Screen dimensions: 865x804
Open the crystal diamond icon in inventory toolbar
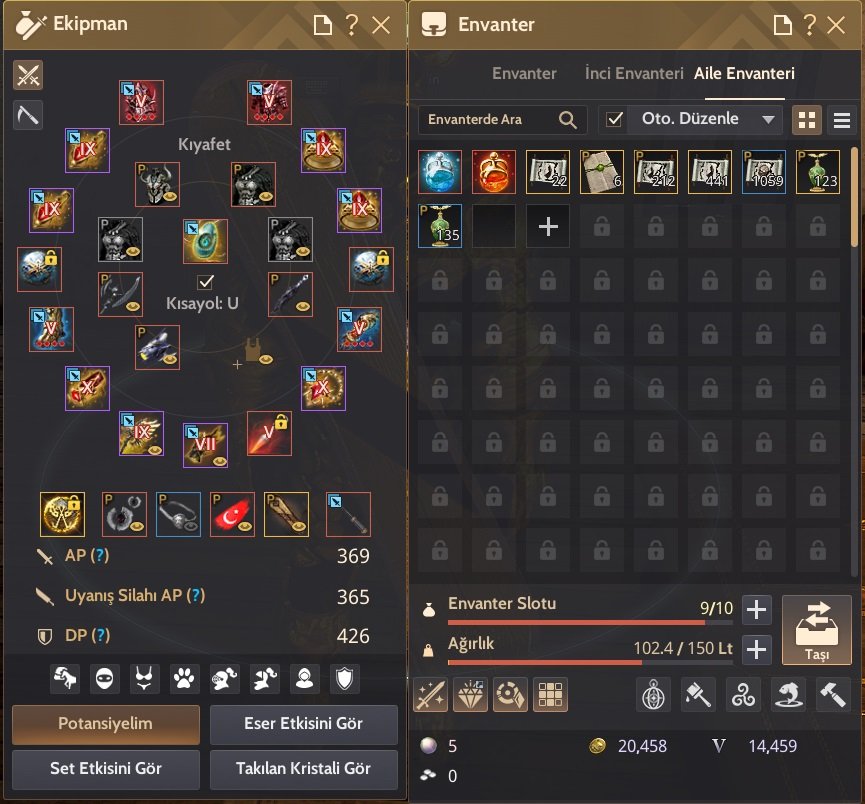tap(471, 694)
